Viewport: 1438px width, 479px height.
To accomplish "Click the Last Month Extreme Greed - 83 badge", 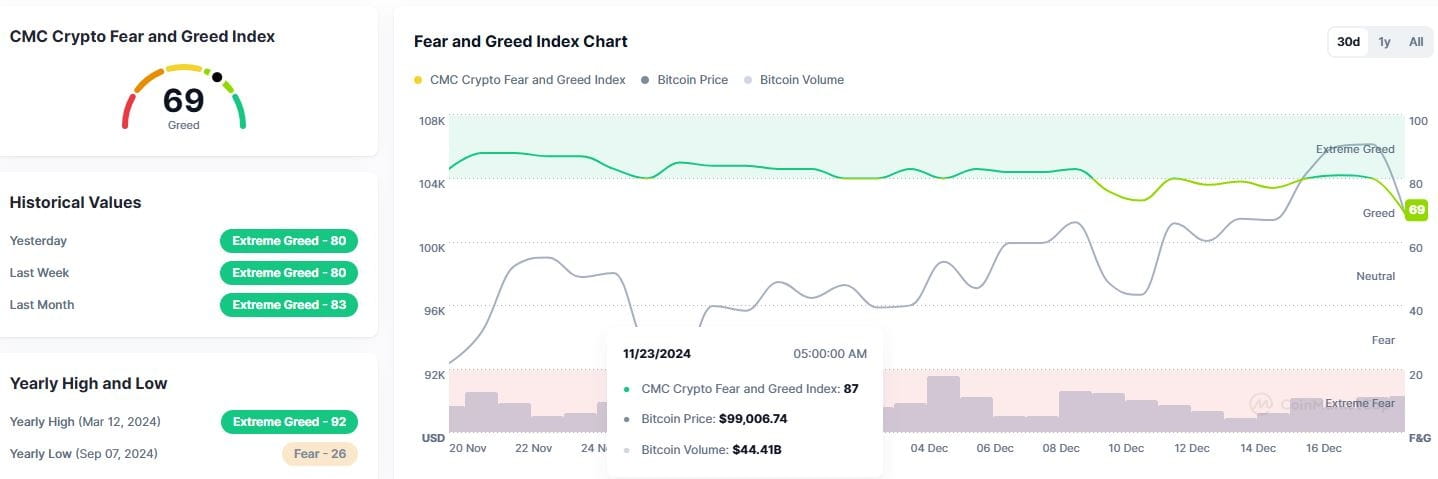I will click(x=288, y=305).
